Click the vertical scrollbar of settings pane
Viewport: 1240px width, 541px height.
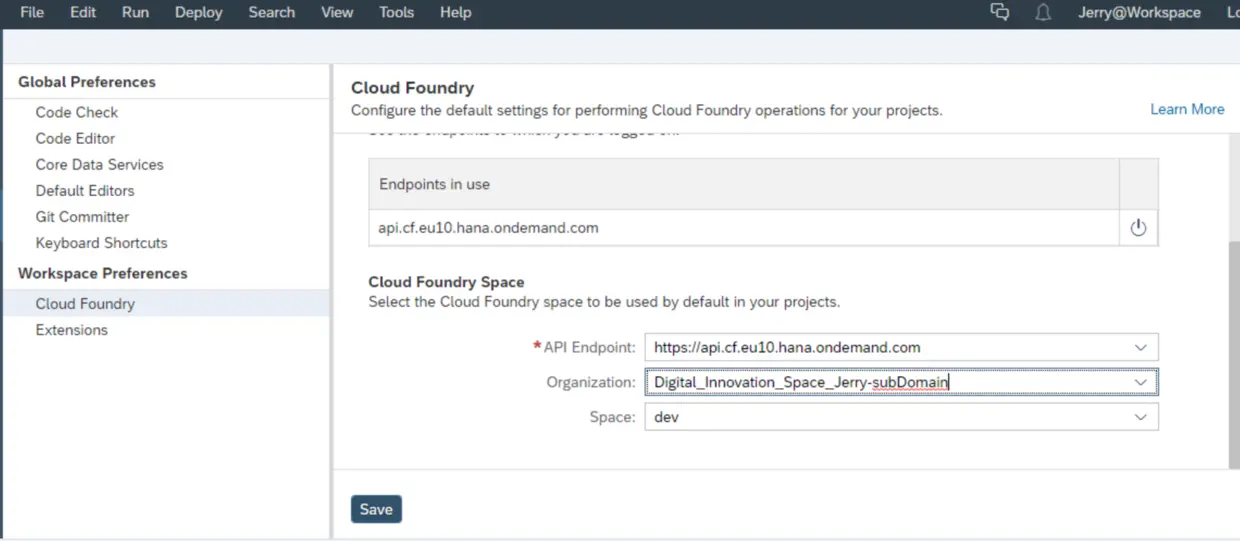(x=1233, y=350)
